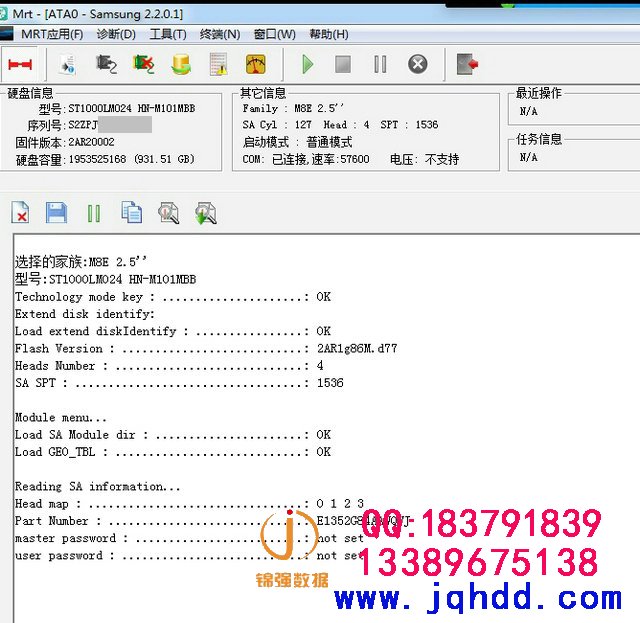Click the firmware version 2AR20002
Screen dimensions: 640x623
tap(91, 142)
